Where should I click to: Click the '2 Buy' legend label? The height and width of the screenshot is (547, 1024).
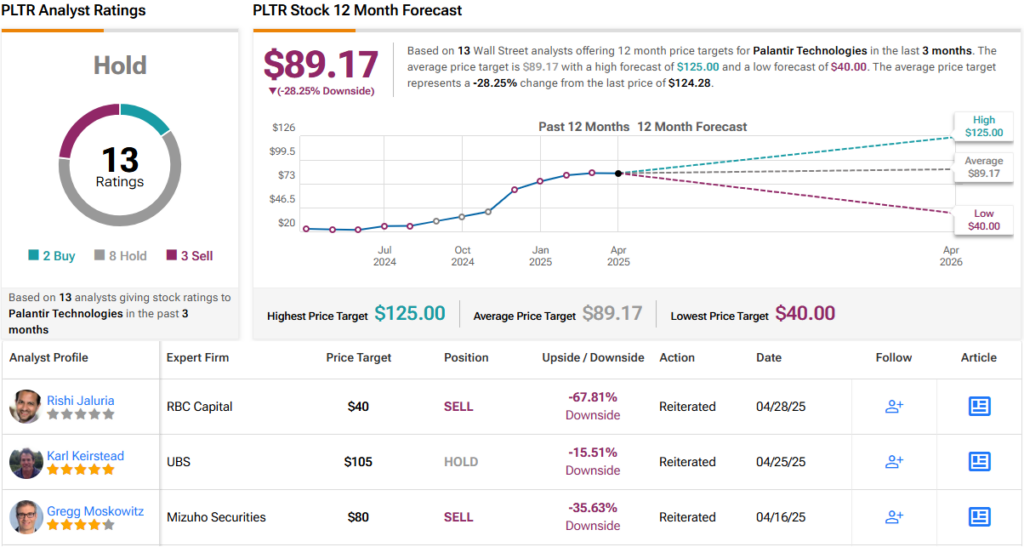(x=59, y=256)
